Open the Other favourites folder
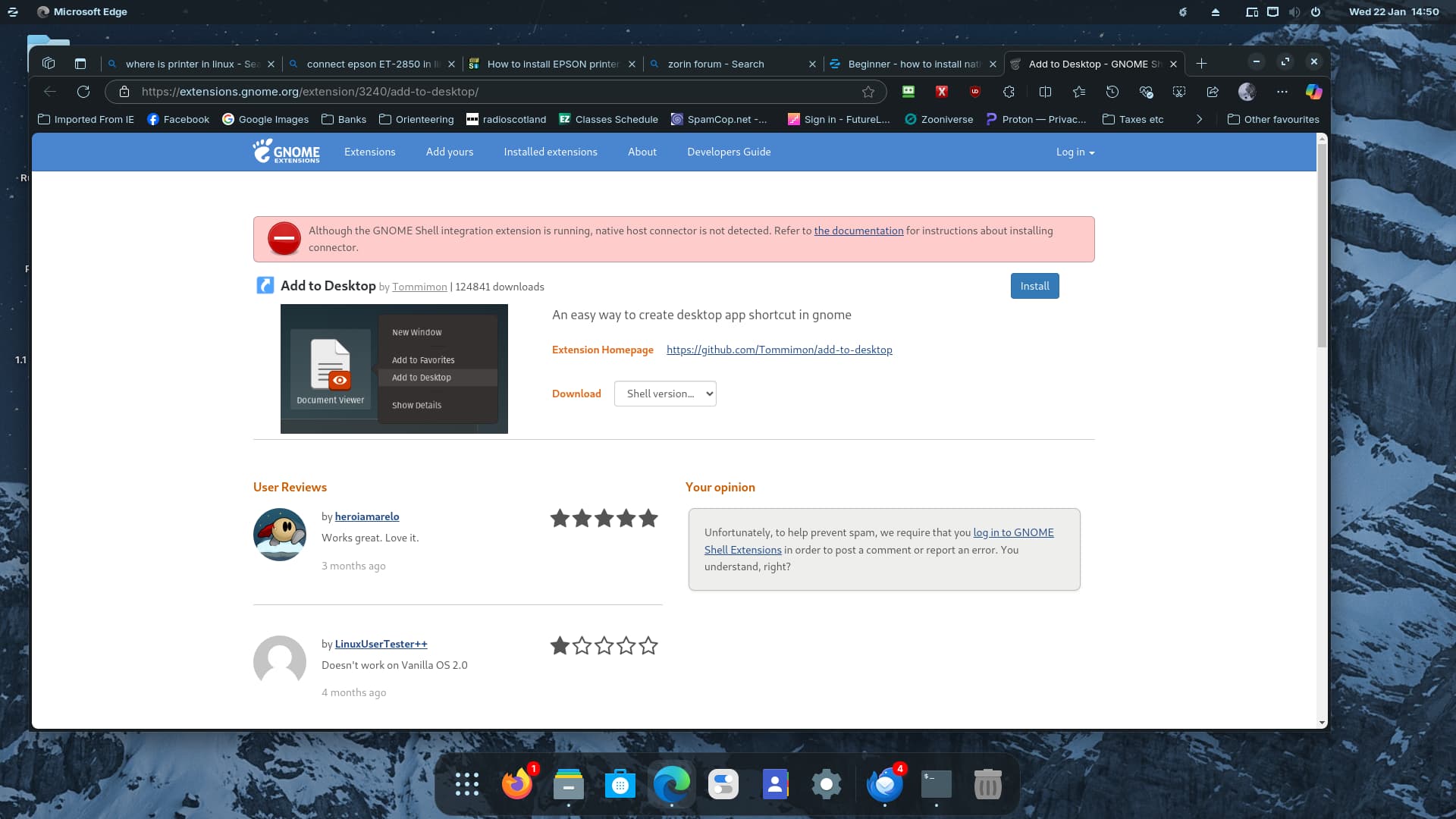This screenshot has width=1456, height=819. pyautogui.click(x=1273, y=119)
